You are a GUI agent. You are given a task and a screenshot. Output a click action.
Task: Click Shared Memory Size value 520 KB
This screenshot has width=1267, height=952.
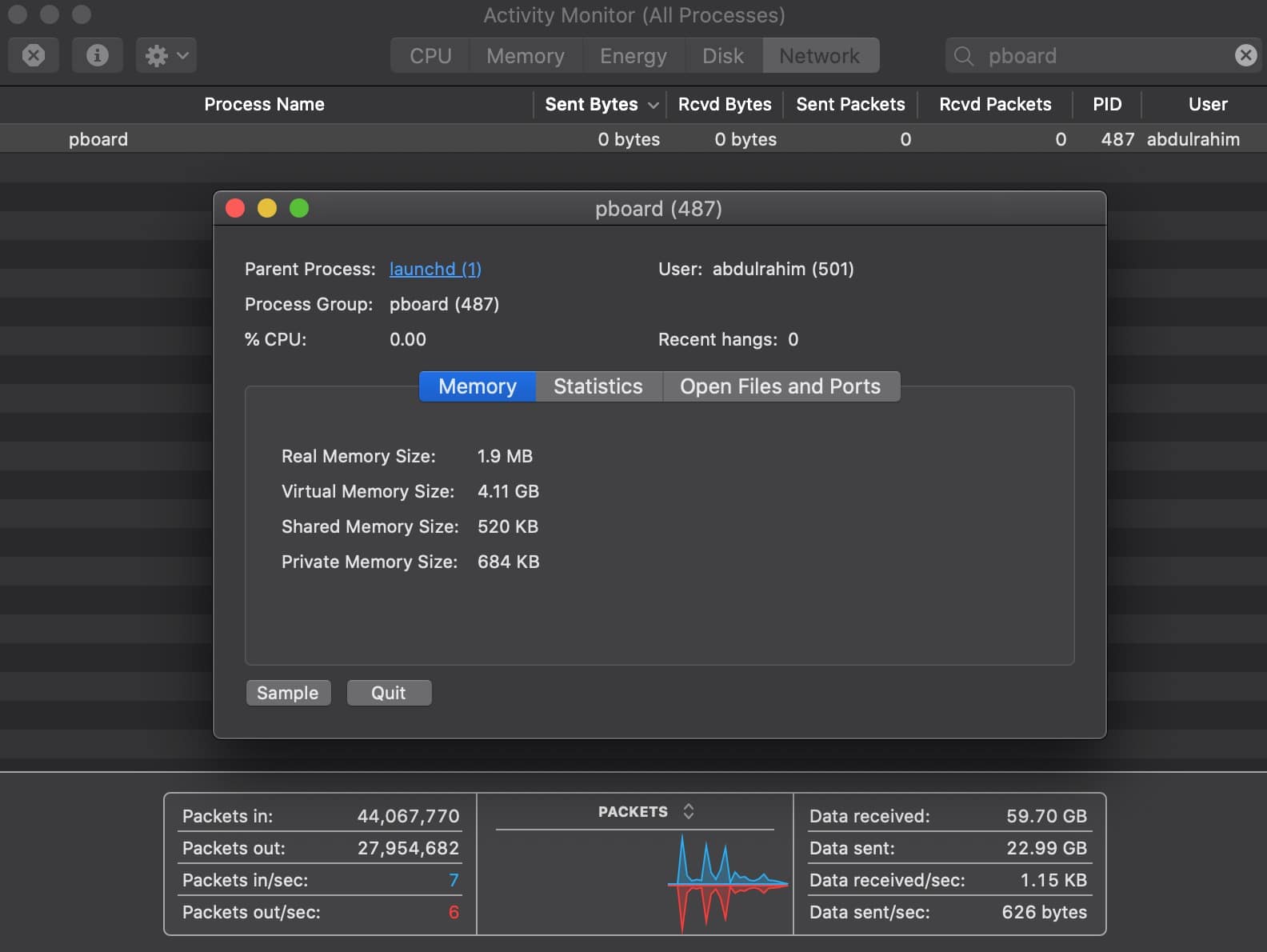(x=508, y=526)
